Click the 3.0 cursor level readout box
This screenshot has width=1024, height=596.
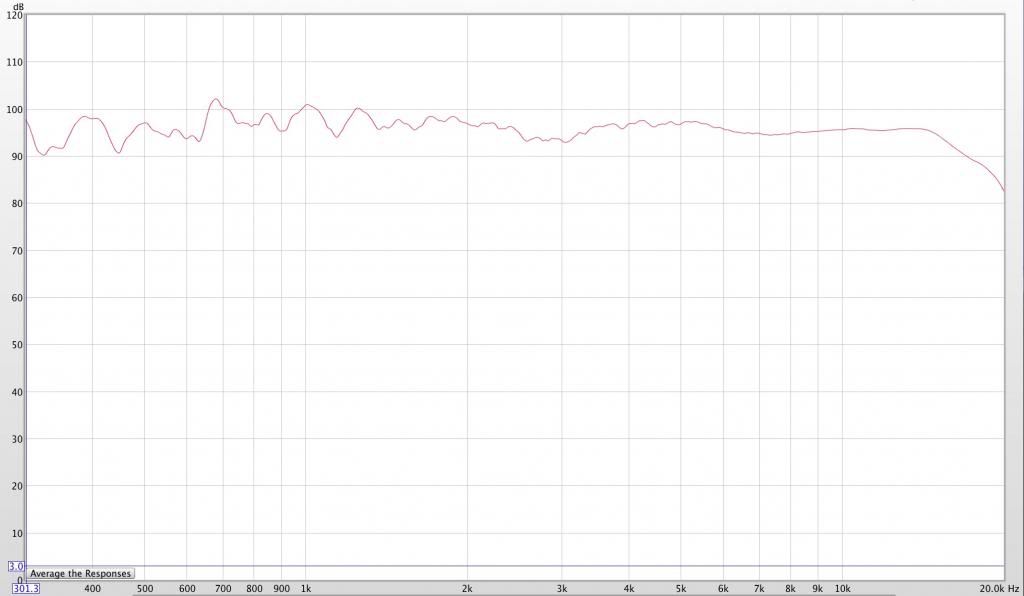tap(16, 567)
